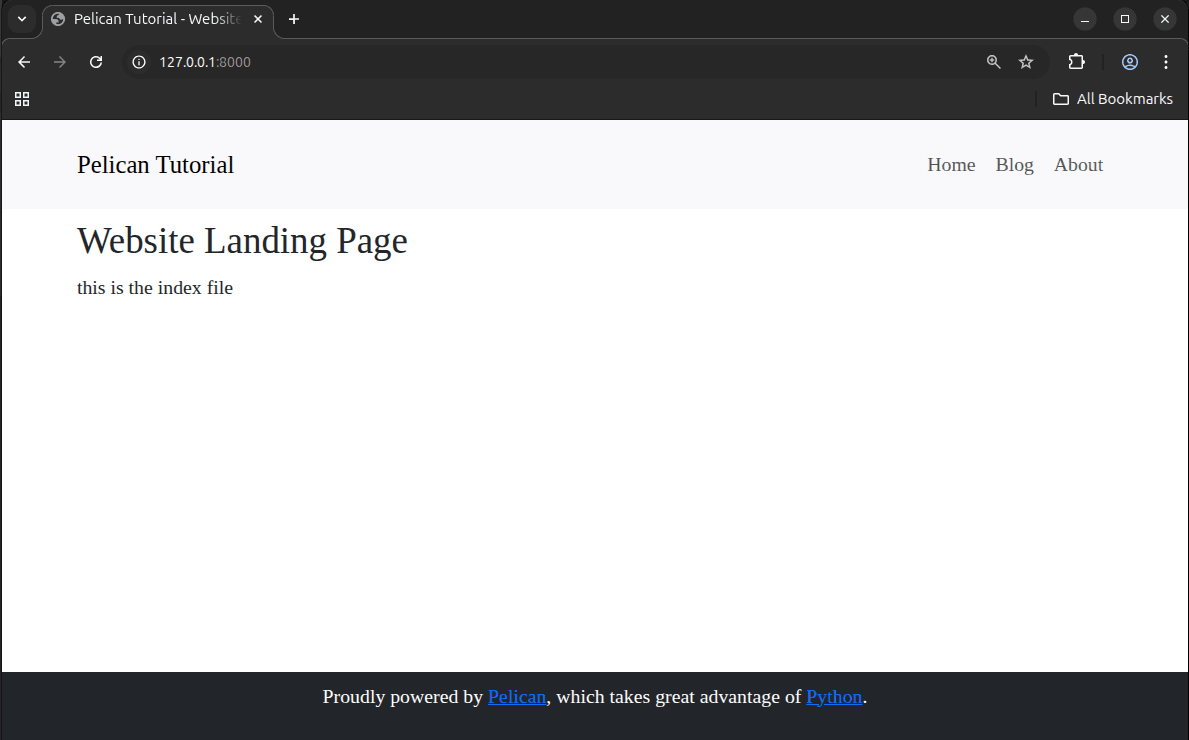Close the browser window
The width and height of the screenshot is (1189, 740).
(1165, 19)
